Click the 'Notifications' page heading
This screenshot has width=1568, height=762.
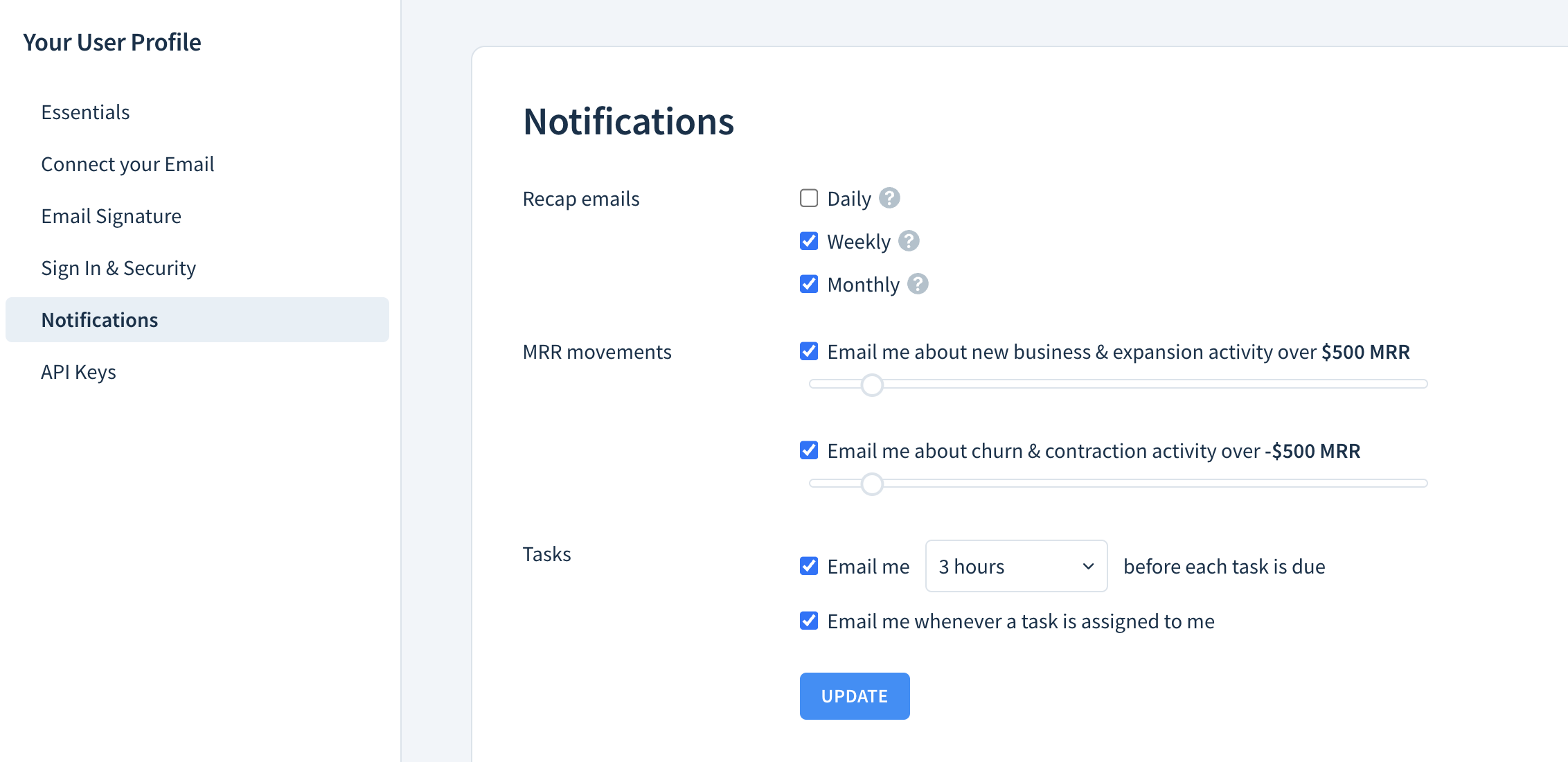628,121
